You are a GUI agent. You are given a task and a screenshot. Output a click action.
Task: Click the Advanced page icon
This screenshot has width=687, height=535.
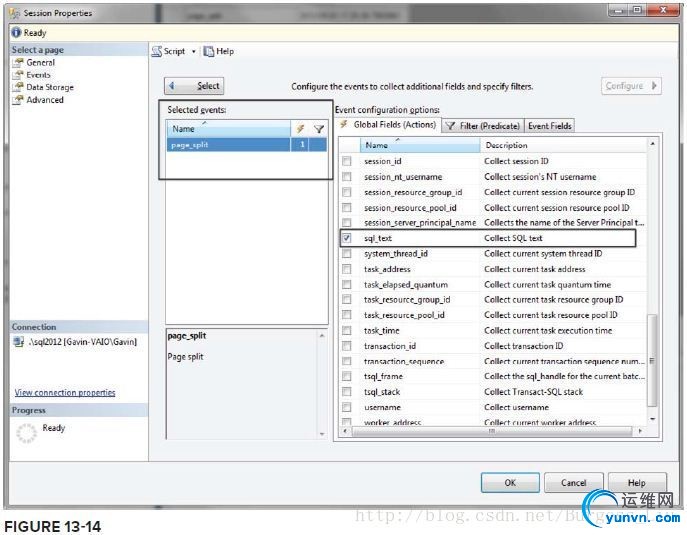click(x=18, y=99)
